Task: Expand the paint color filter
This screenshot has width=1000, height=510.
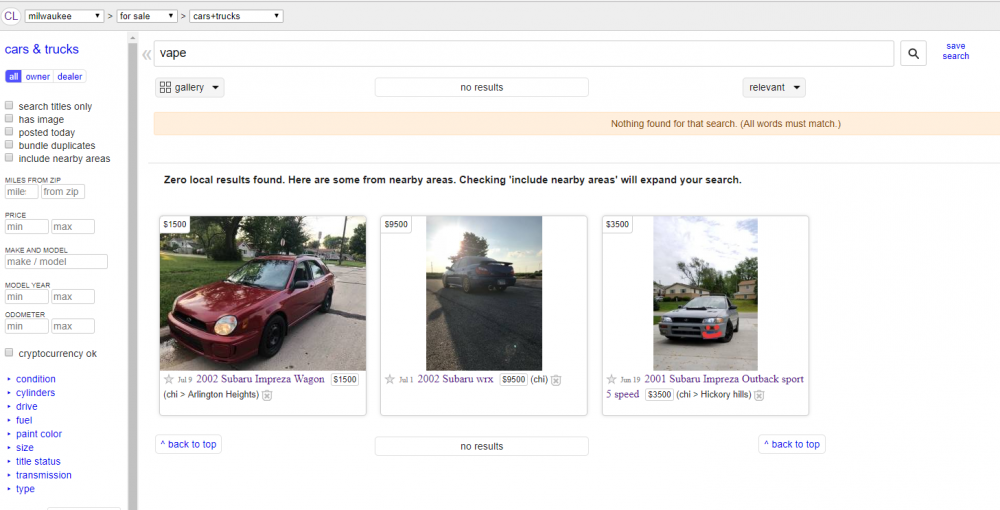Action: pyautogui.click(x=38, y=434)
